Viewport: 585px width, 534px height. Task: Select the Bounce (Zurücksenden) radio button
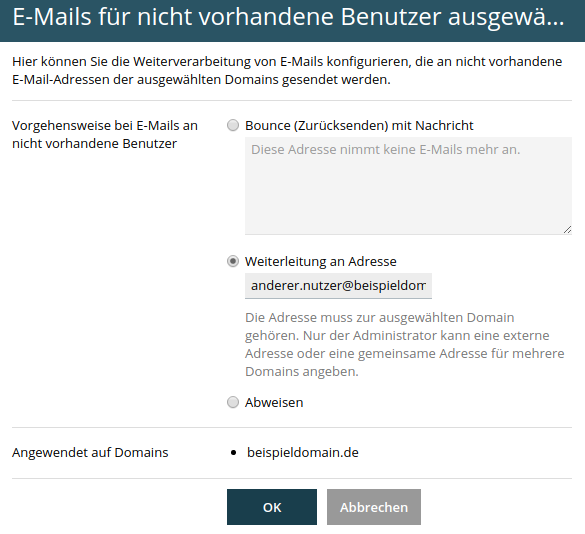tap(233, 125)
